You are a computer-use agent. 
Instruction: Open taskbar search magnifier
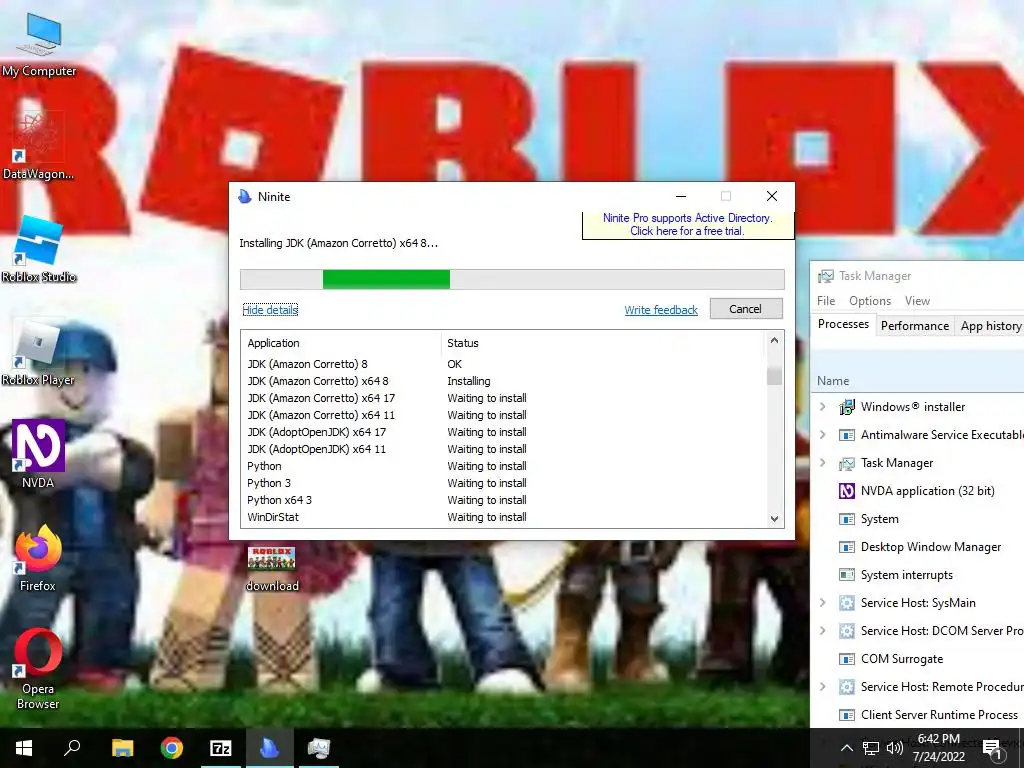pos(72,748)
